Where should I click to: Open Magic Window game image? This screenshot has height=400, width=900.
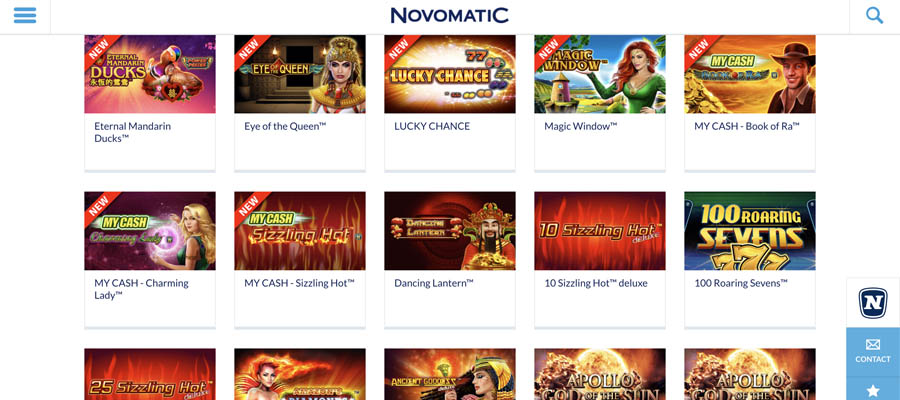click(x=600, y=74)
